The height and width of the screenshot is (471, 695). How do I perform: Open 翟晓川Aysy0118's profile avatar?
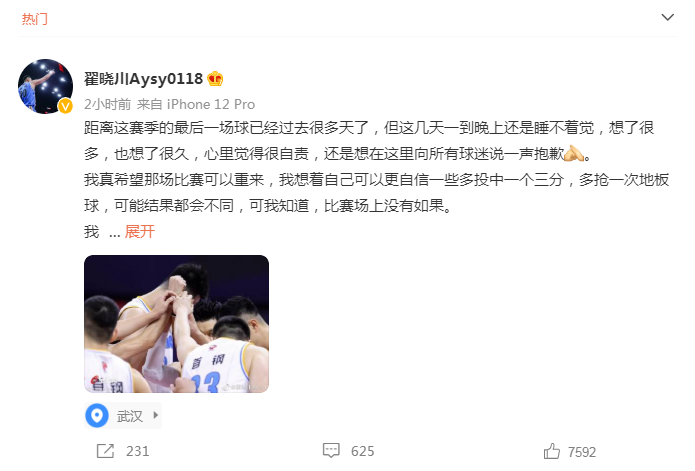click(45, 86)
